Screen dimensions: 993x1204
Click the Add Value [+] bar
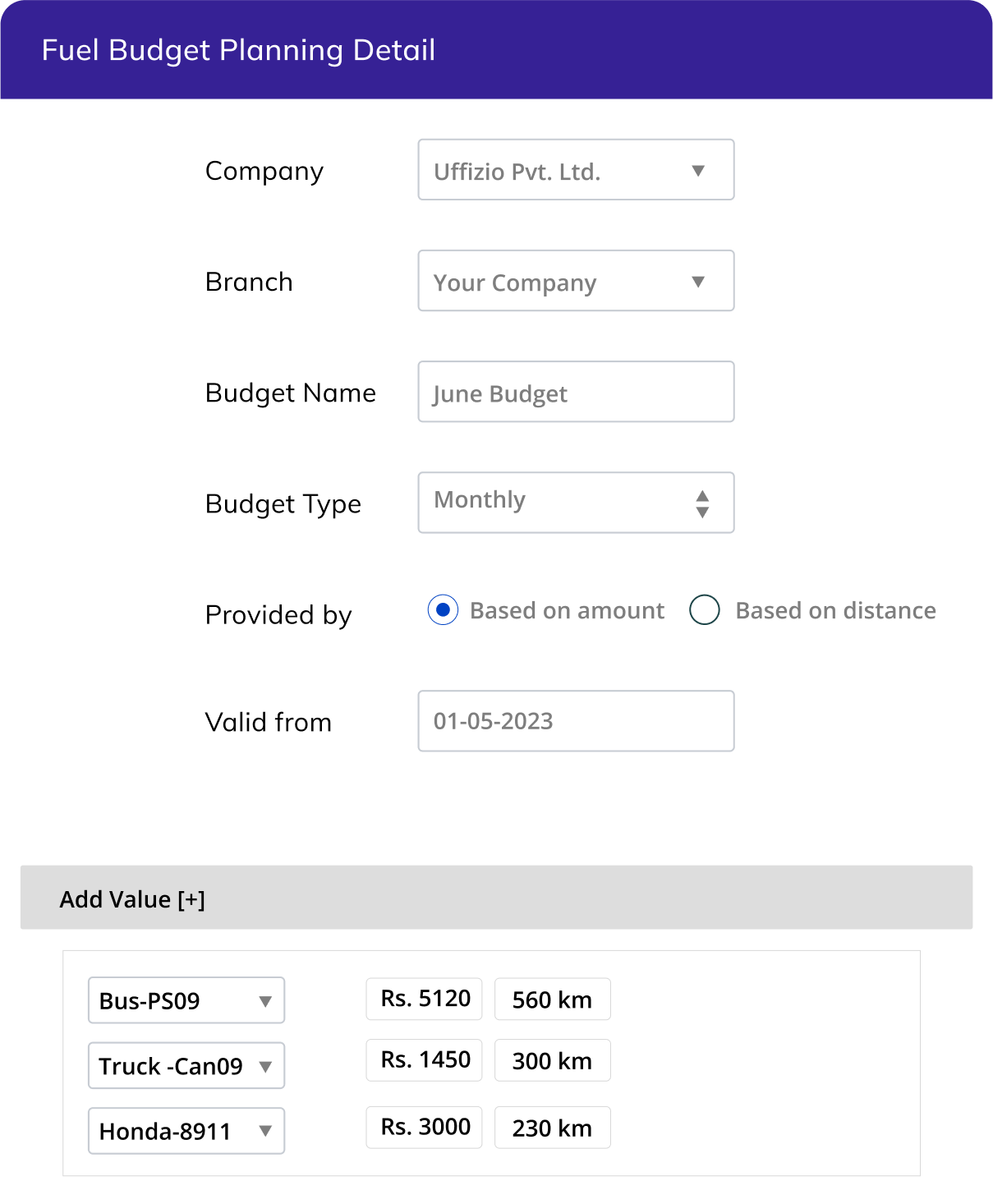(496, 898)
